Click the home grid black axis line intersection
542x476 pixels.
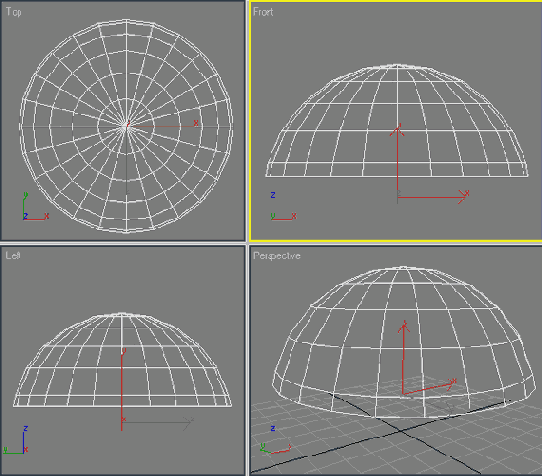(x=400, y=431)
